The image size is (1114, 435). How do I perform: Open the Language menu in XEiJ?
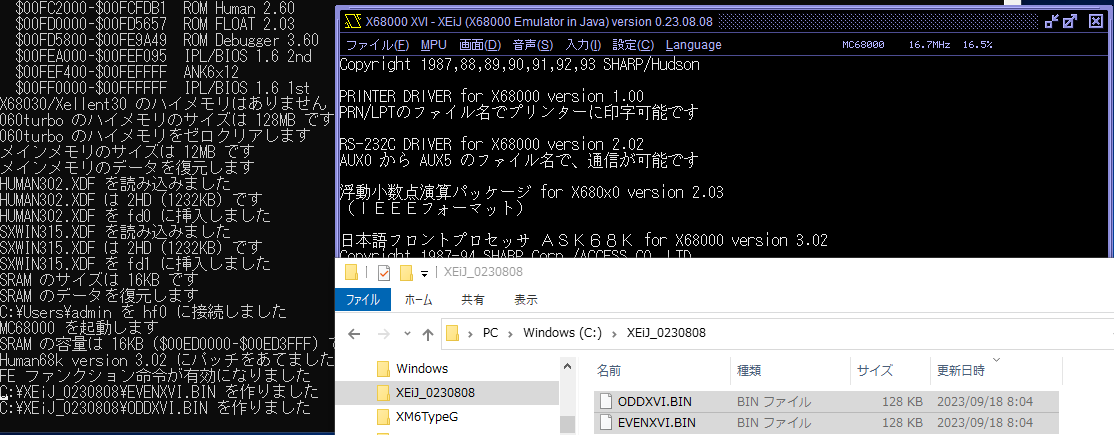click(x=693, y=45)
